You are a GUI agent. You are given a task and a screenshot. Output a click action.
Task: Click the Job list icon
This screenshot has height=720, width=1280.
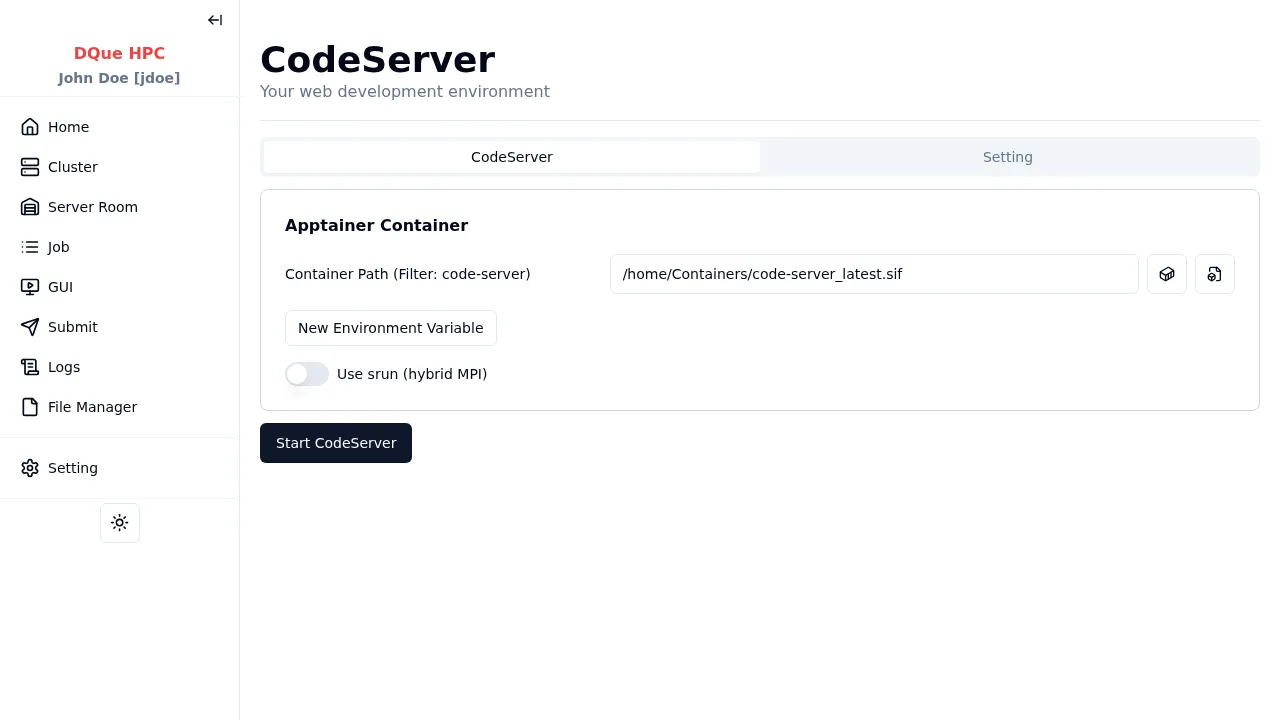[30, 247]
